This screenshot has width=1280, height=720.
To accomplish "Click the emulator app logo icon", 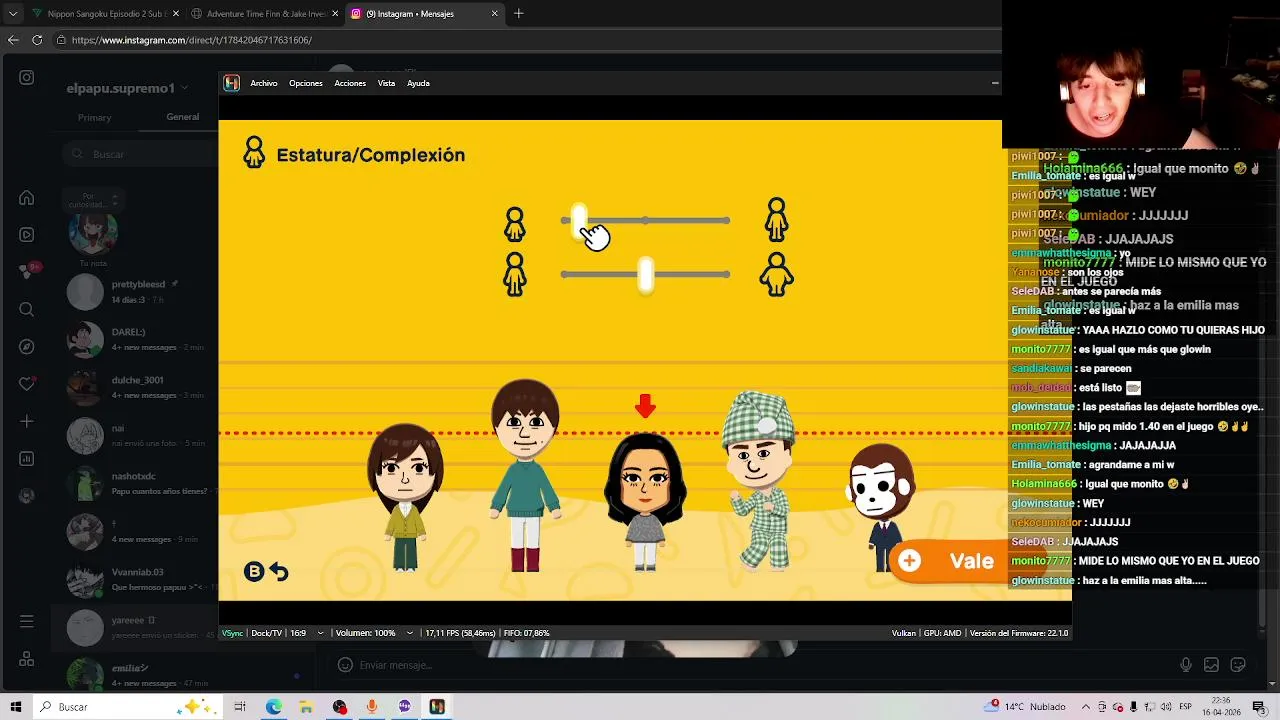I will 232,83.
